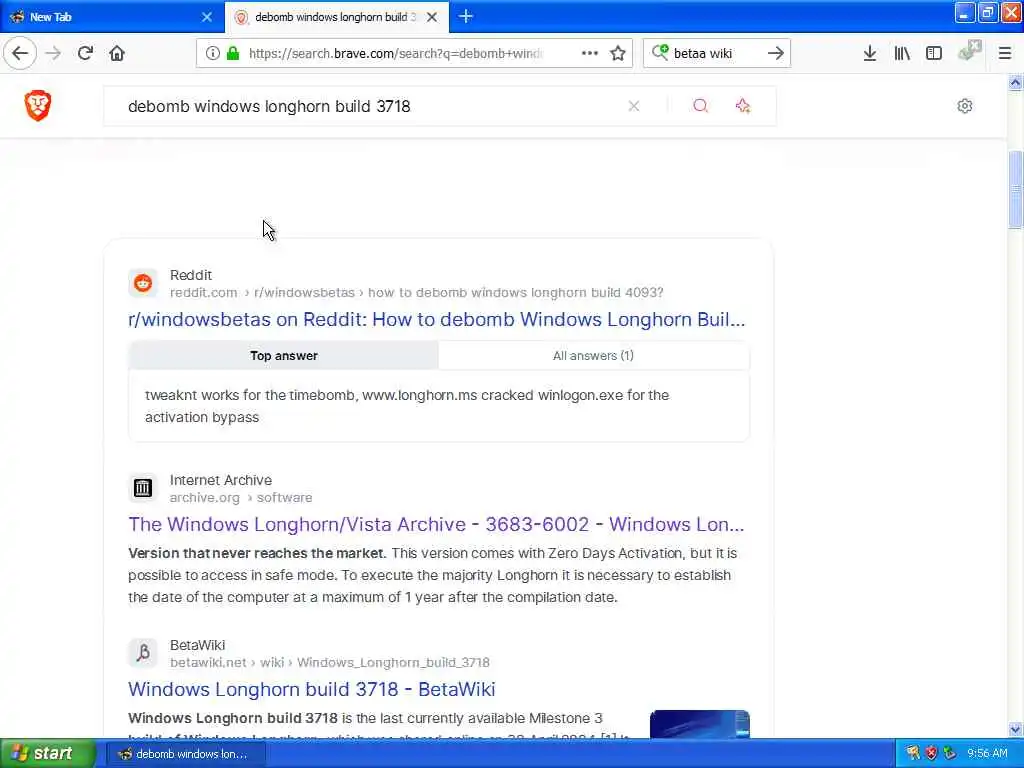1024x768 pixels.
Task: Click the scrollbar down arrow
Action: tap(1015, 729)
